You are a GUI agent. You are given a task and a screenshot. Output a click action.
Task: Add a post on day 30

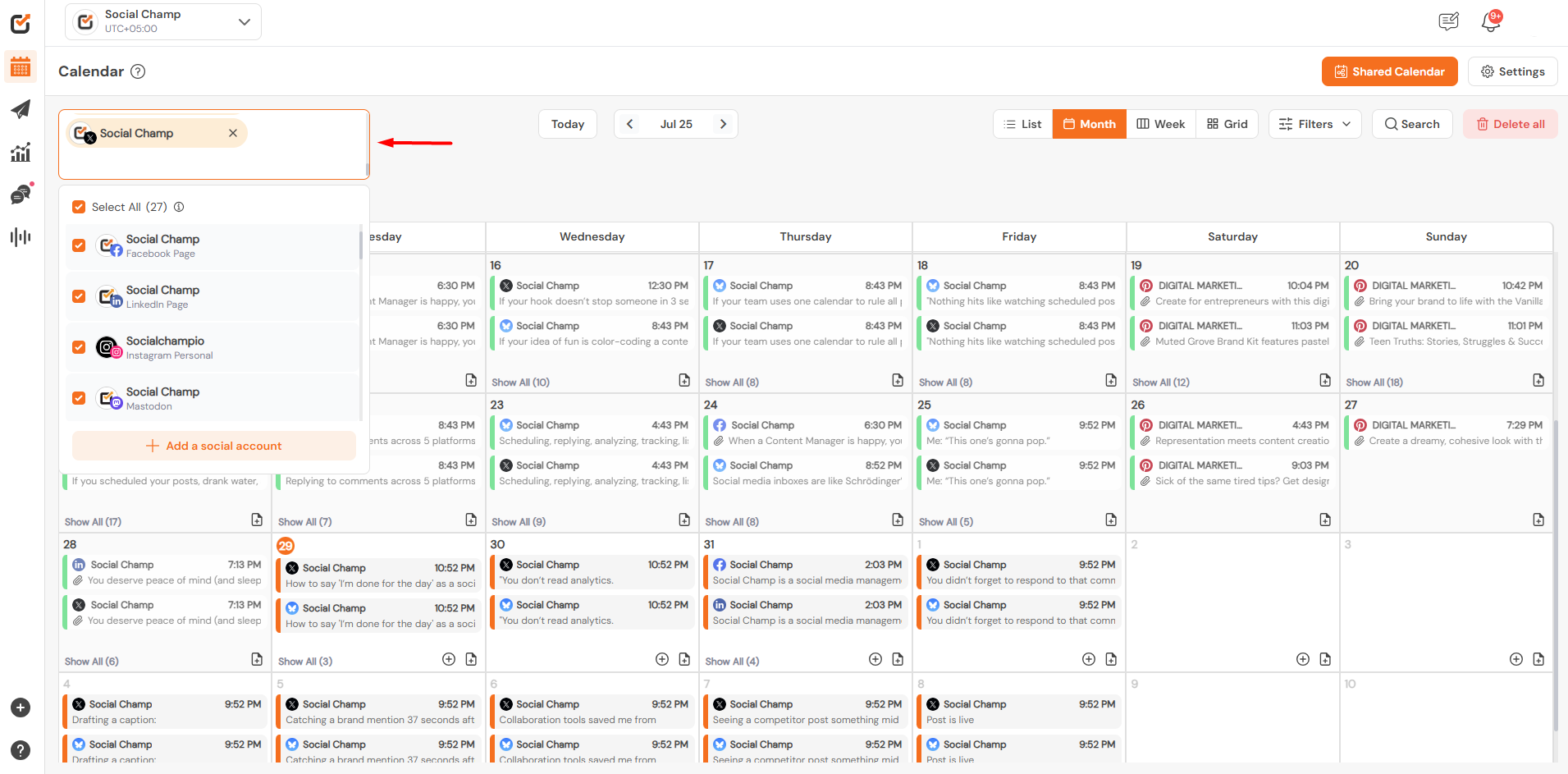[x=662, y=659]
